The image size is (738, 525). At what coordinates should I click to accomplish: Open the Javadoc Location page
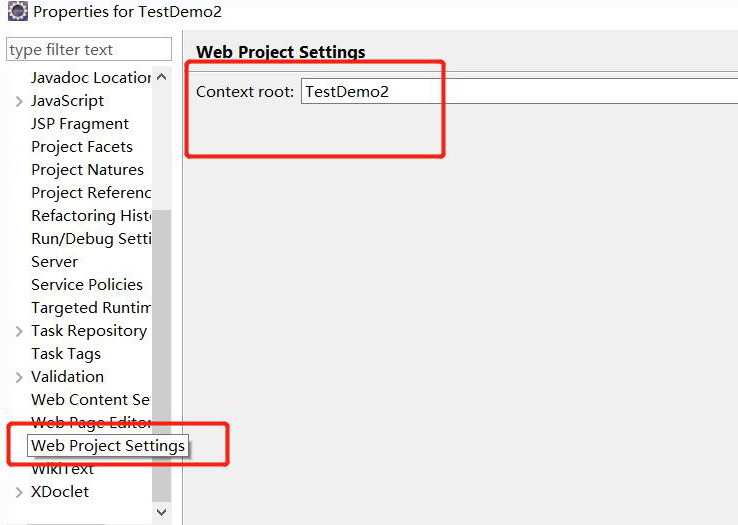click(91, 78)
